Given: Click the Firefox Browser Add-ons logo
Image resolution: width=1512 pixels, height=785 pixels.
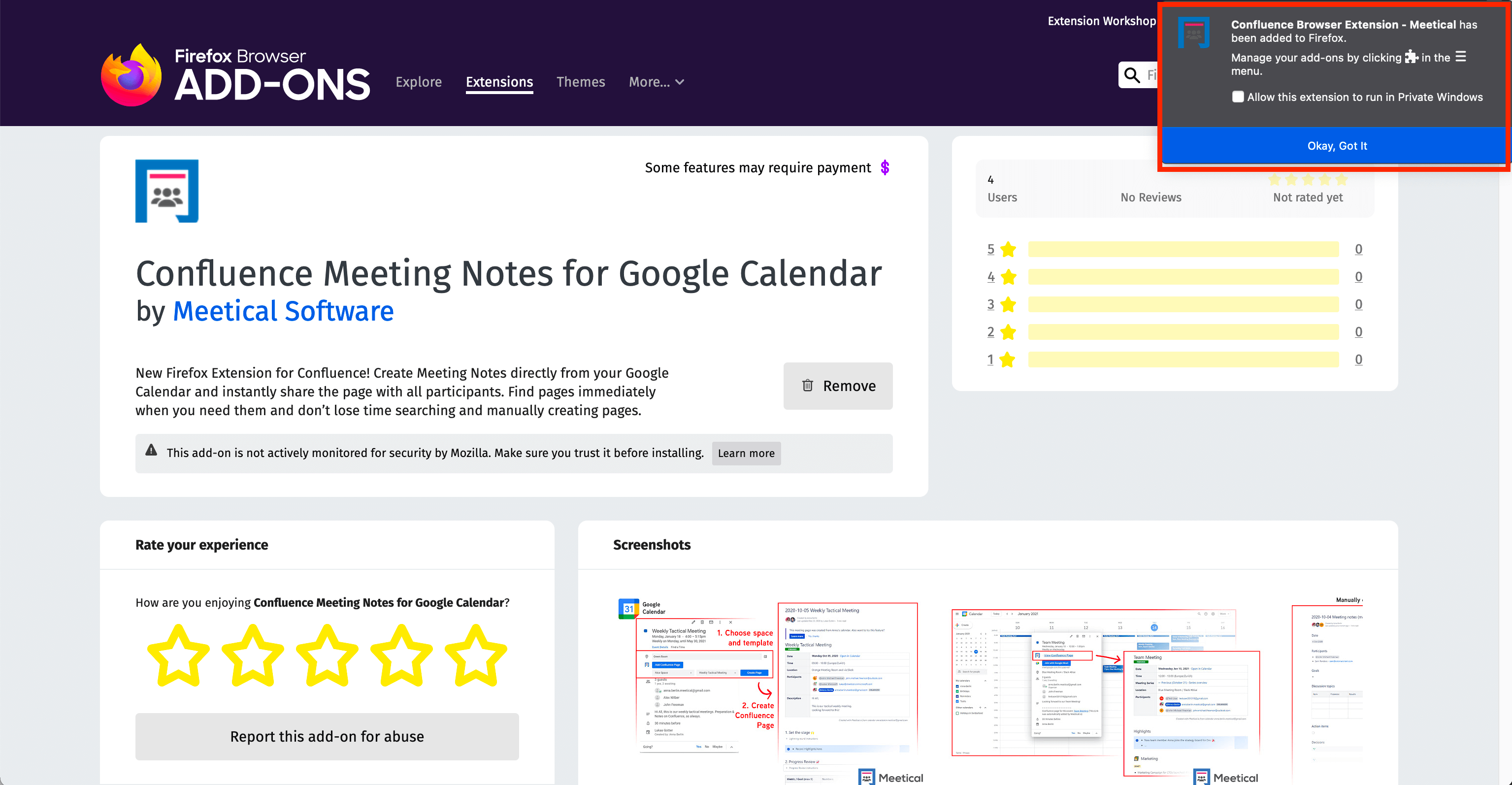Looking at the screenshot, I should pos(235,75).
